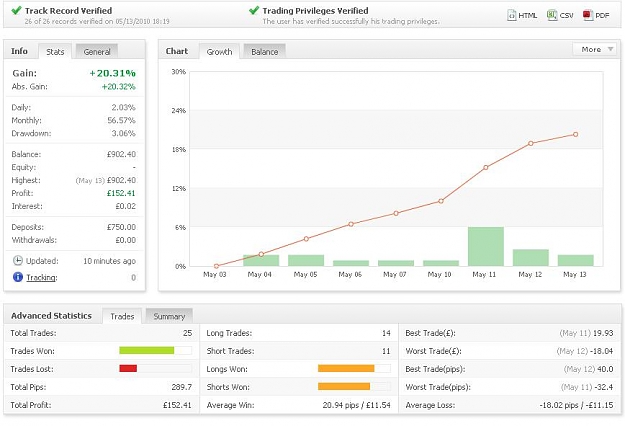Export track record as HTML icon
This screenshot has width=625, height=426.
pyautogui.click(x=511, y=15)
